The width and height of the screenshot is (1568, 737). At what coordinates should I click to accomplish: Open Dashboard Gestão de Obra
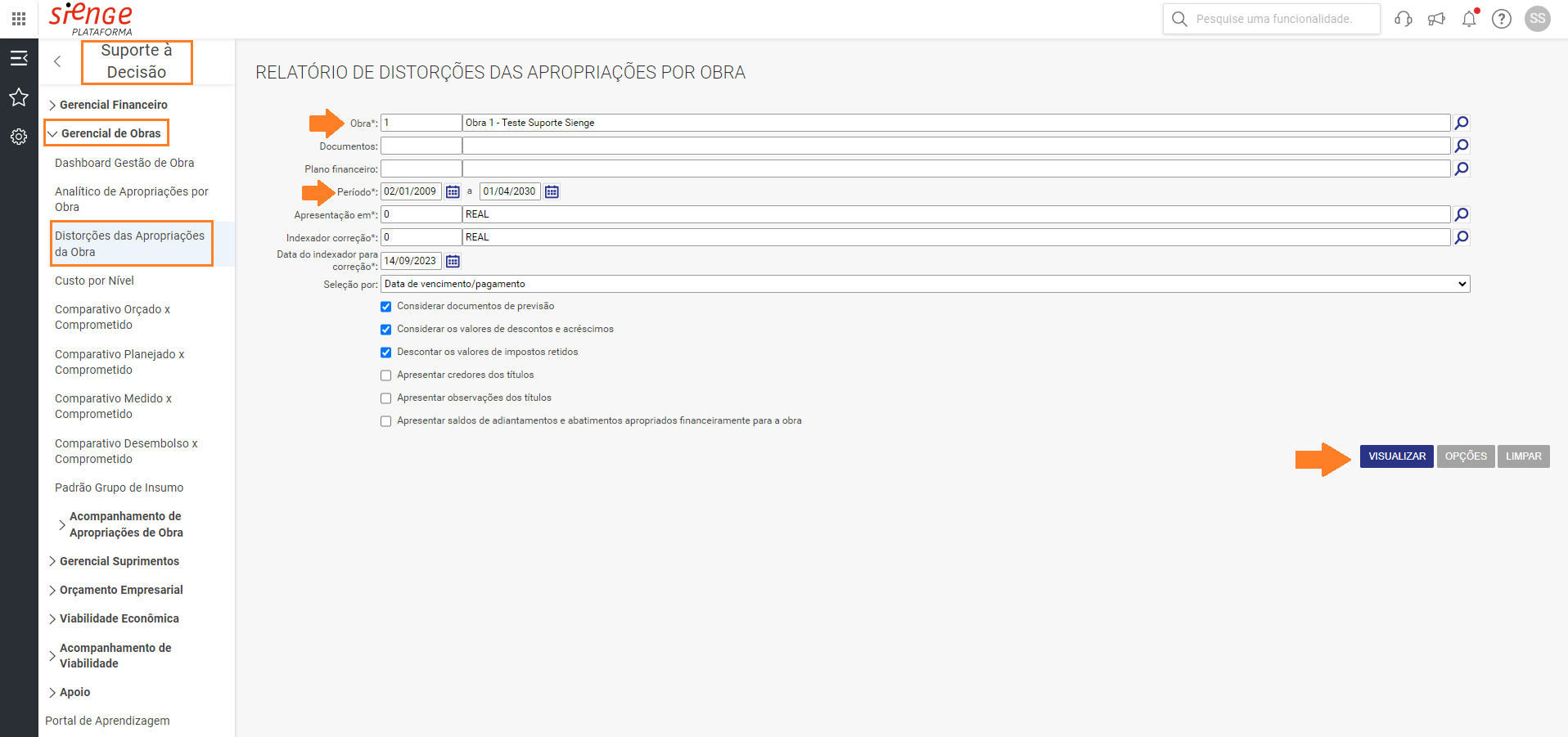click(x=124, y=163)
